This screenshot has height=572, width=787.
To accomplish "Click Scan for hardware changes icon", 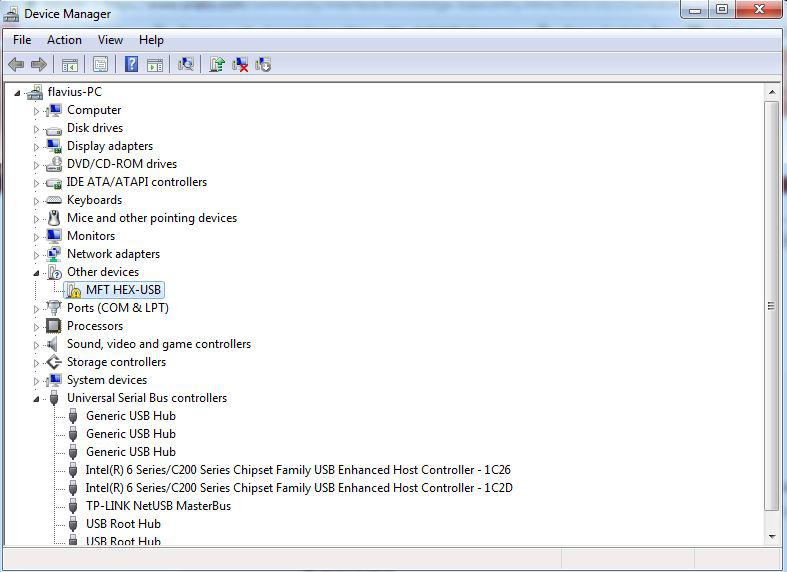I will [x=186, y=64].
